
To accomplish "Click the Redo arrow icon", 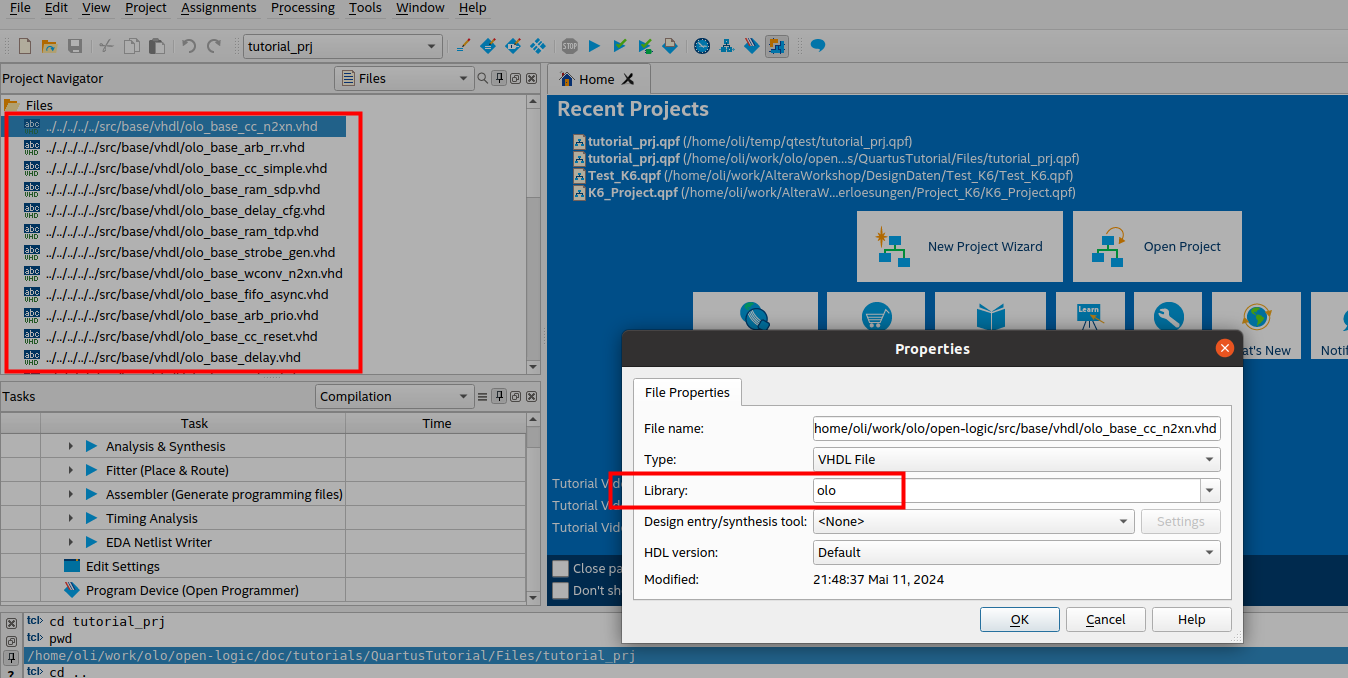I will [x=214, y=46].
